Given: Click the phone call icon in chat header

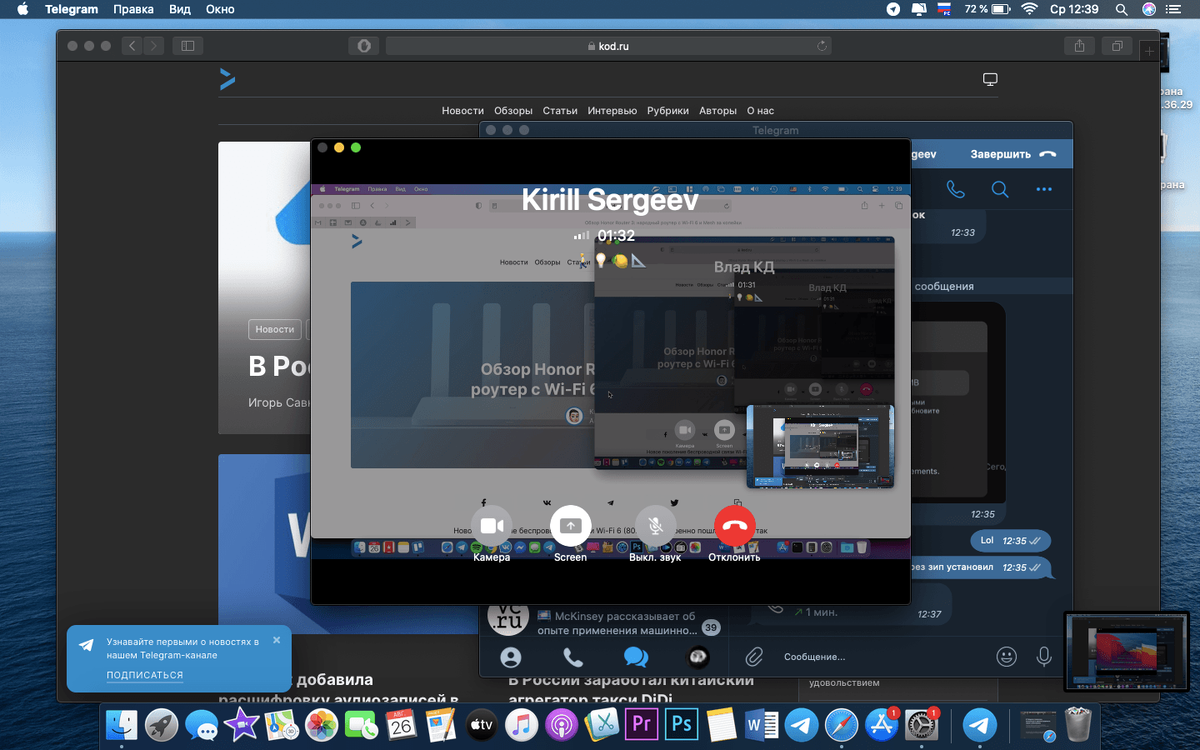Looking at the screenshot, I should (x=955, y=189).
